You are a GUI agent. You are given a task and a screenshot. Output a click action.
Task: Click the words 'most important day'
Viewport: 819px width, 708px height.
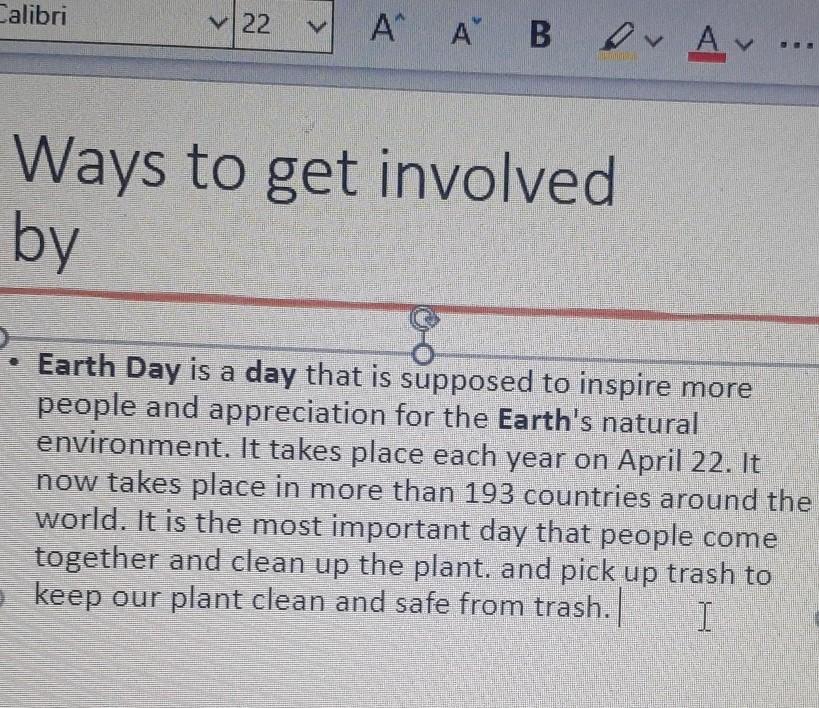[390, 529]
